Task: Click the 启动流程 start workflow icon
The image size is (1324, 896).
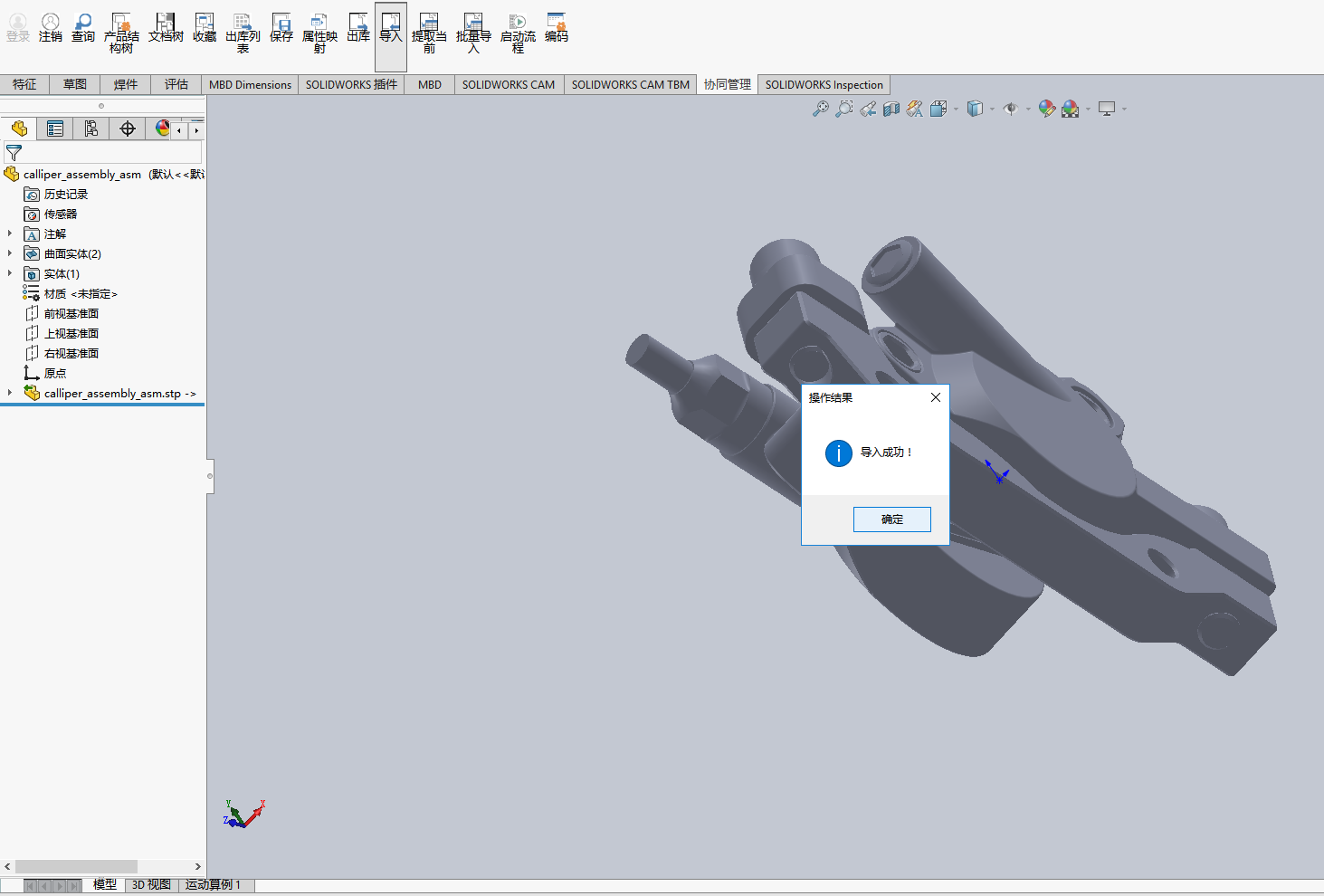Action: point(518,33)
